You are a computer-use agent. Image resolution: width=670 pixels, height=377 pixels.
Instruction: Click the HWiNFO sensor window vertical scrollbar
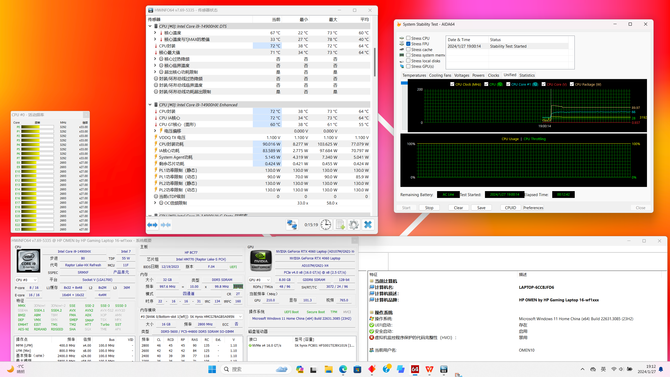click(375, 62)
